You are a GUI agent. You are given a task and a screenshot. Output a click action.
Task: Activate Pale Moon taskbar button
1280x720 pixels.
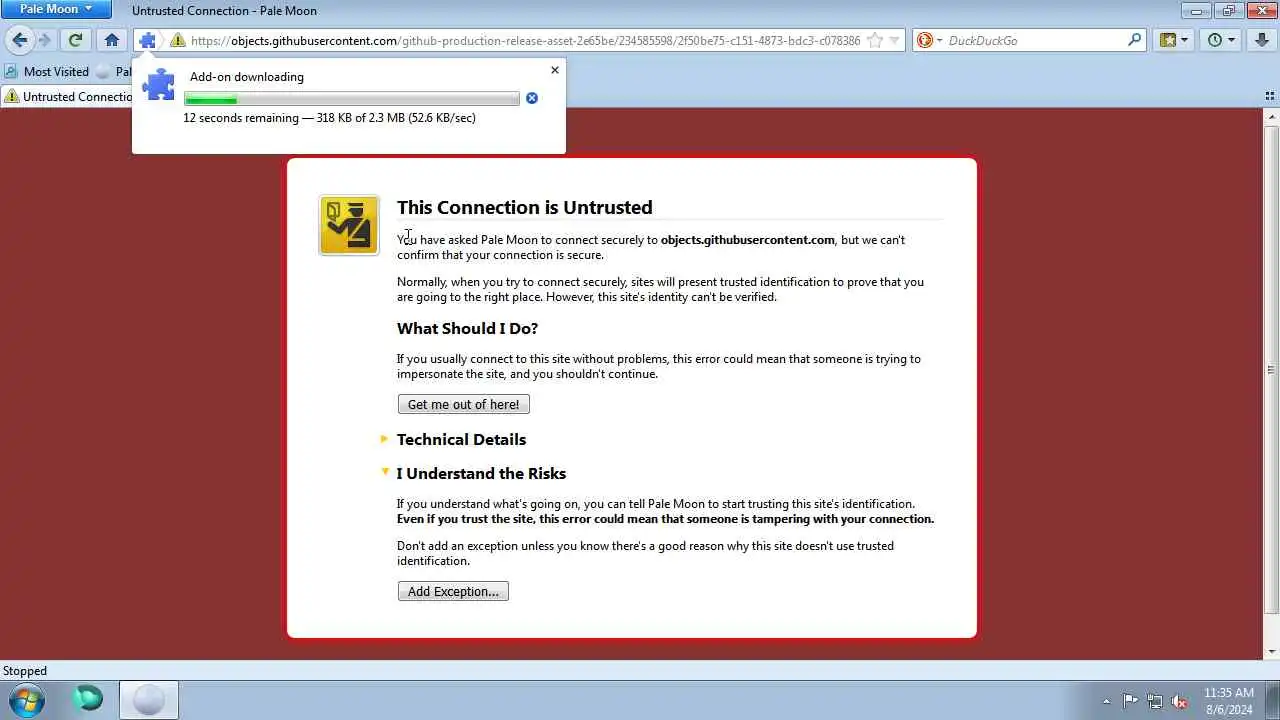[x=149, y=700]
